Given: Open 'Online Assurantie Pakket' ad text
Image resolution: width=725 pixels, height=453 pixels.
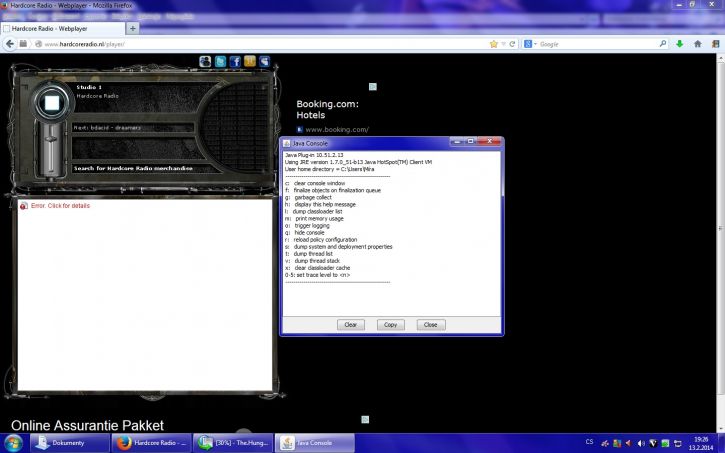Looking at the screenshot, I should [x=87, y=425].
